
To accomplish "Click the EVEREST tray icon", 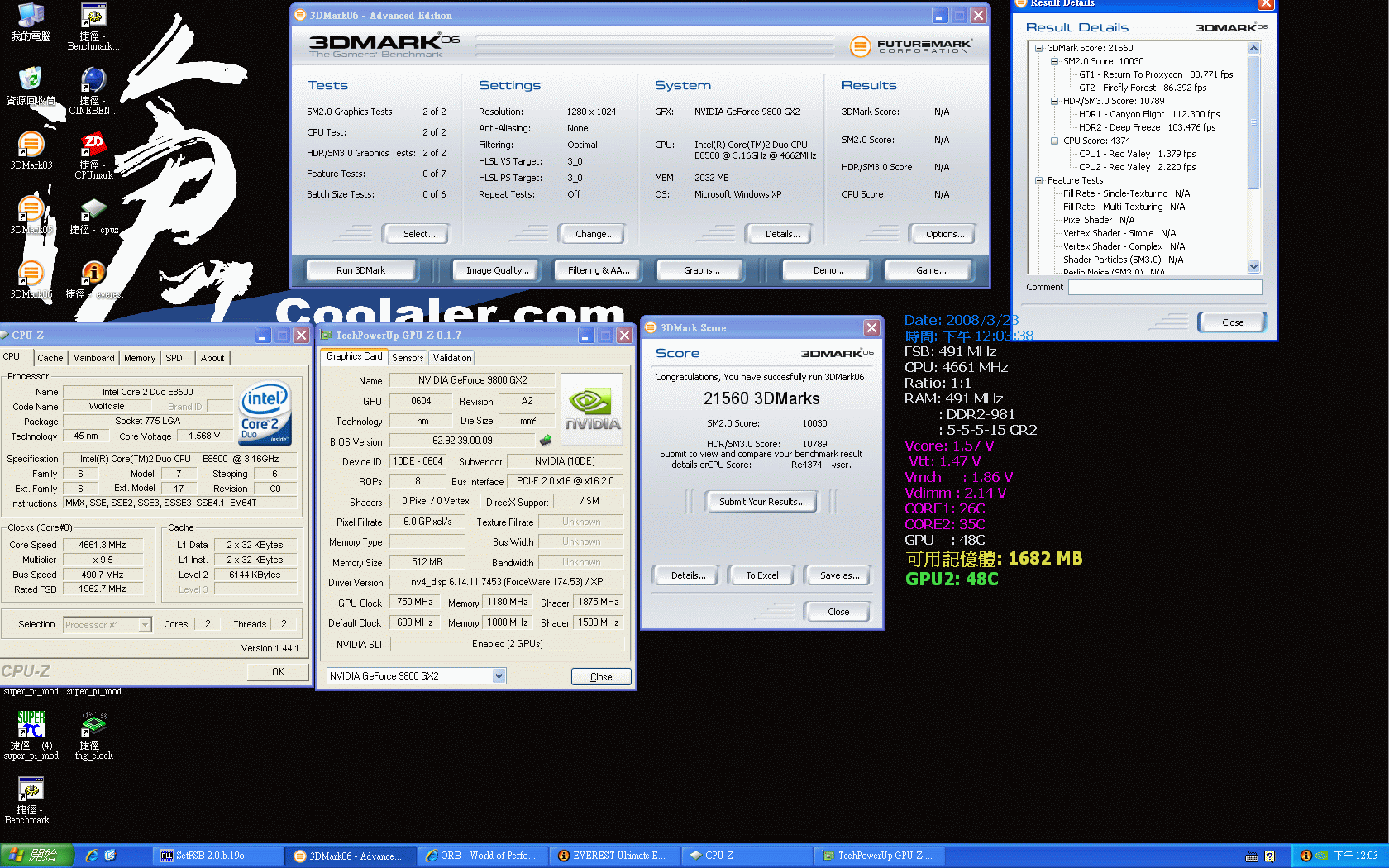I will tap(1305, 856).
